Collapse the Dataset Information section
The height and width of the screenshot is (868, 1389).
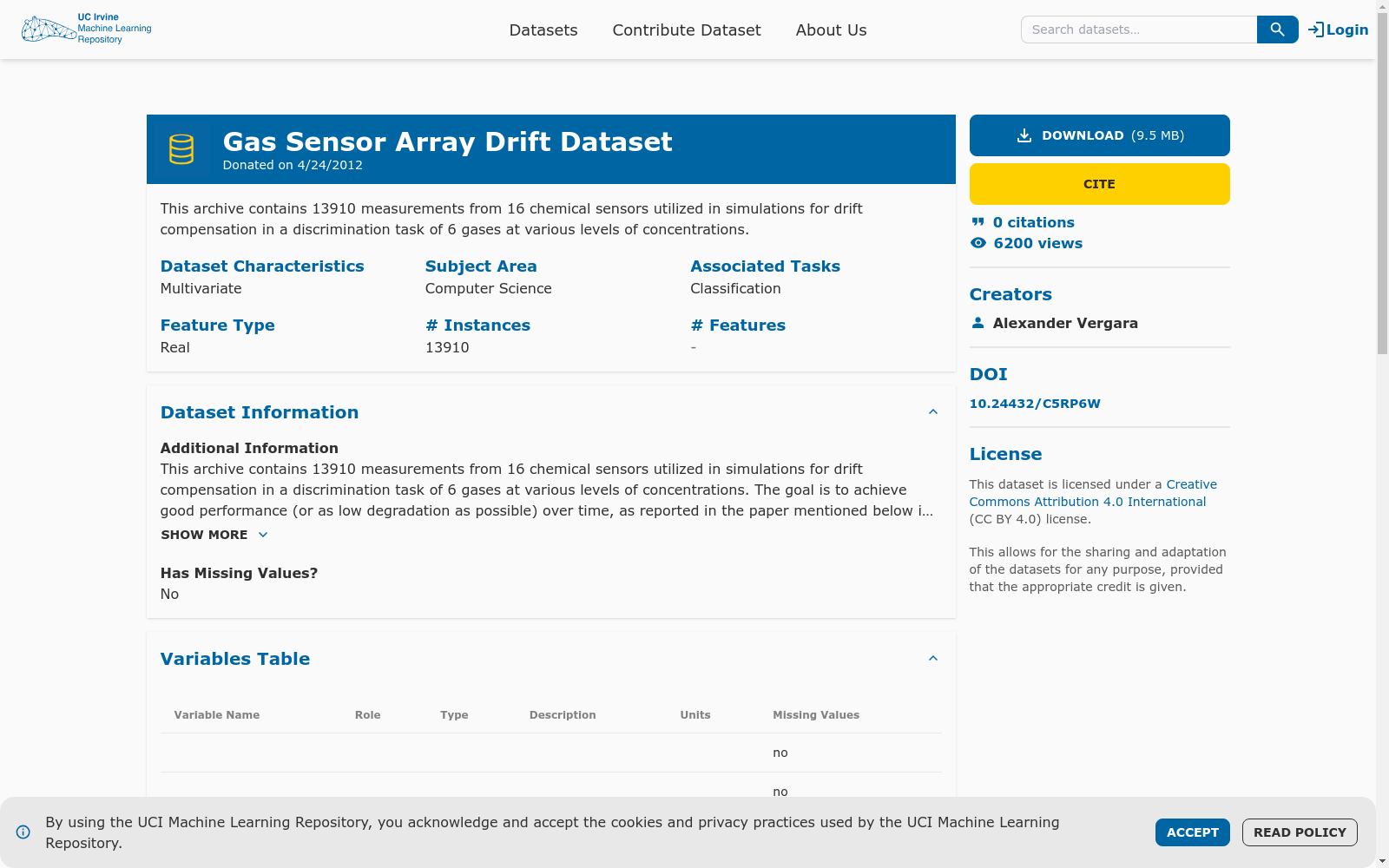[933, 411]
